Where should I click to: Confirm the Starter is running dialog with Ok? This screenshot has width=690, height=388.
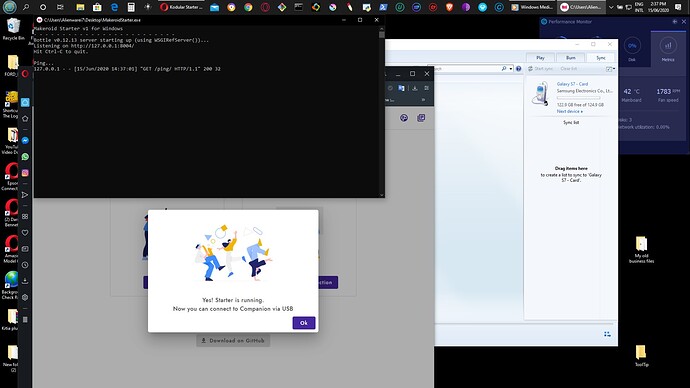click(304, 323)
